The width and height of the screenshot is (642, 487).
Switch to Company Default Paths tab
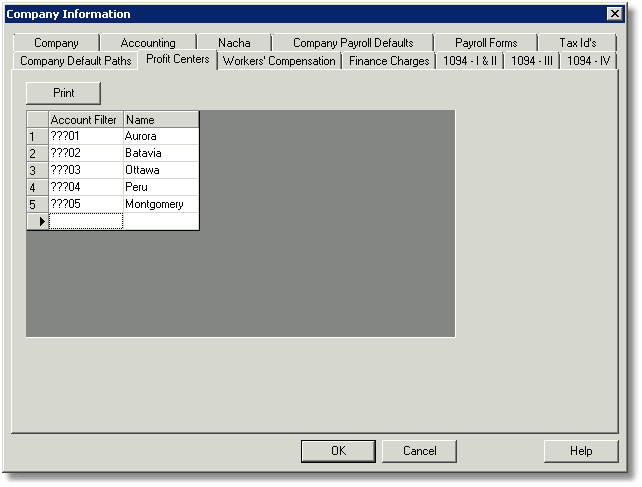75,61
